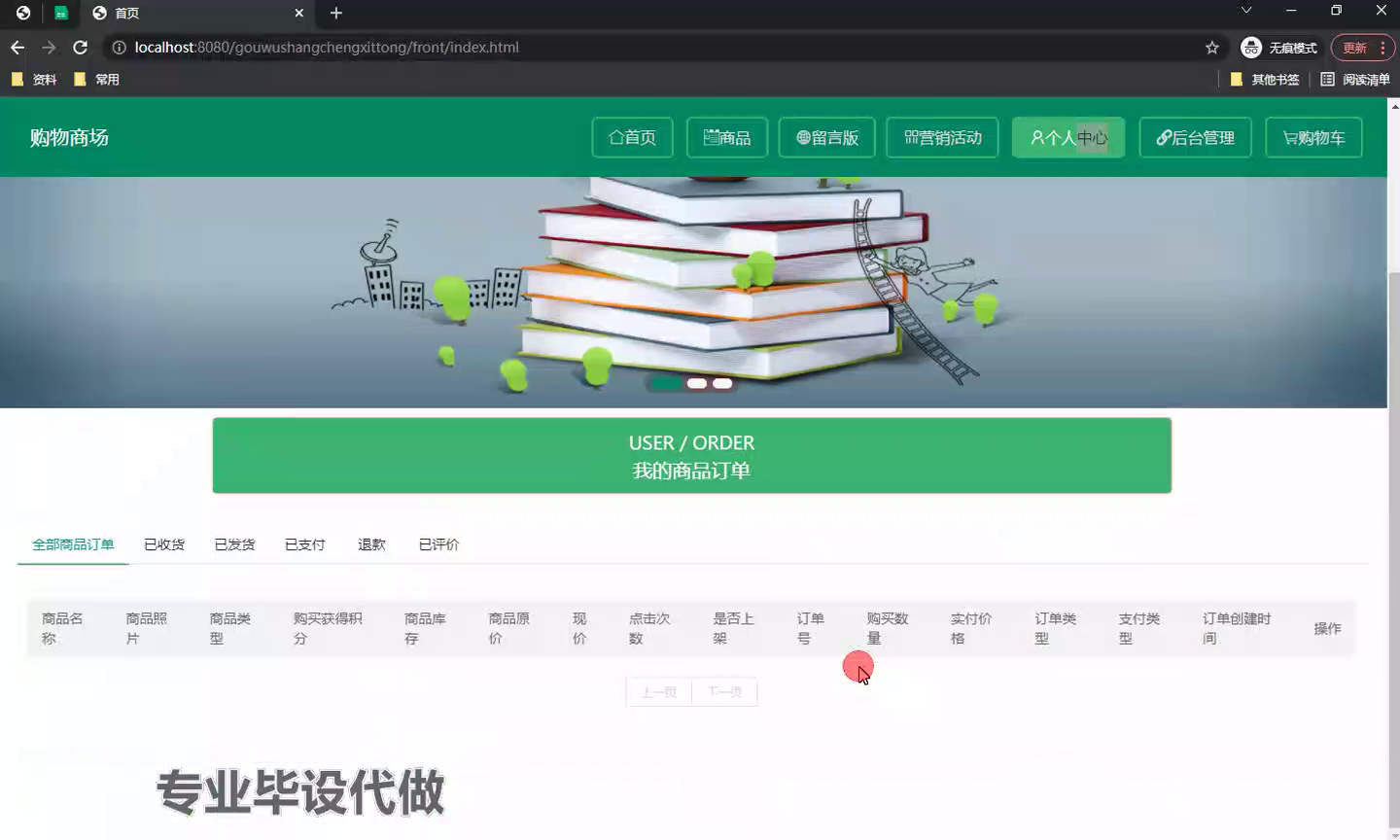Click the 操作 column header
Image resolution: width=1400 pixels, height=840 pixels.
1327,629
